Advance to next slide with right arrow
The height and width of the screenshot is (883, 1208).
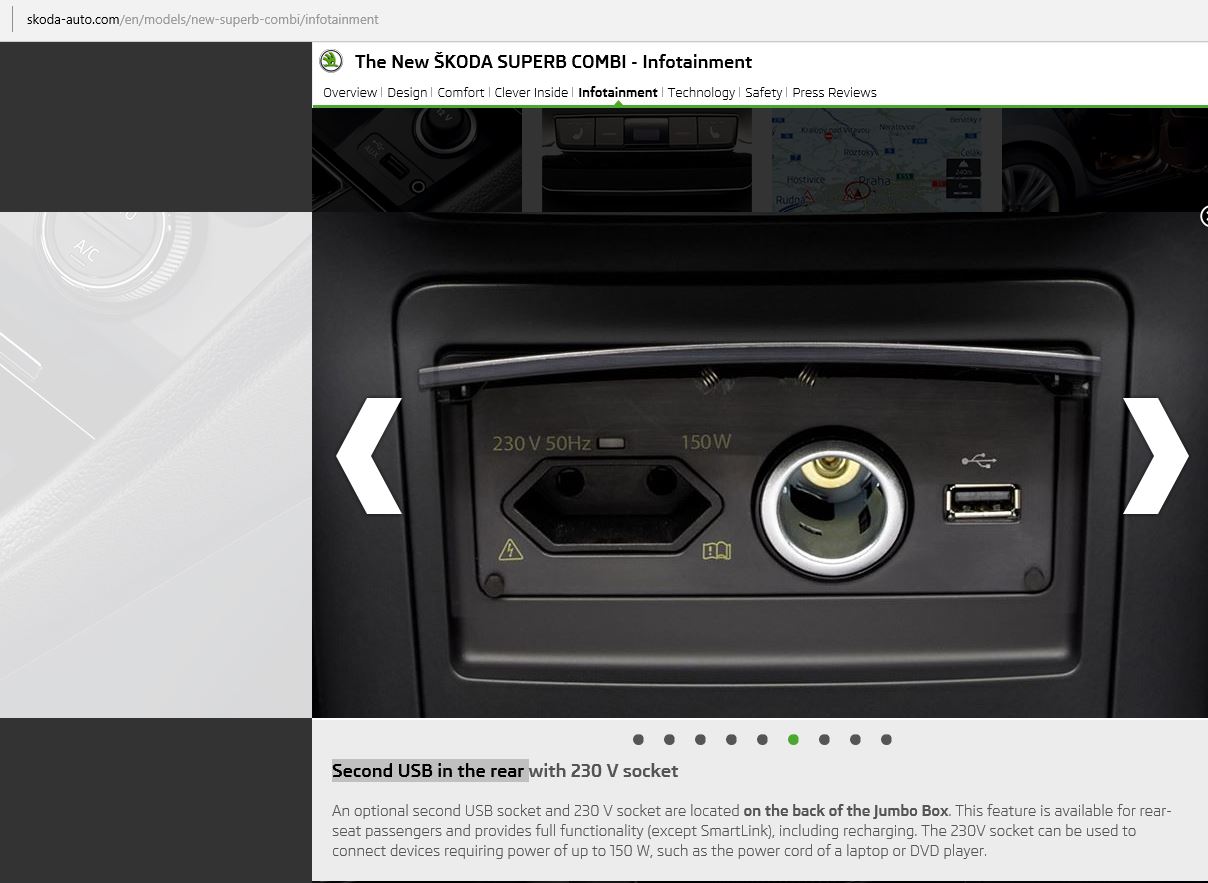click(1155, 456)
